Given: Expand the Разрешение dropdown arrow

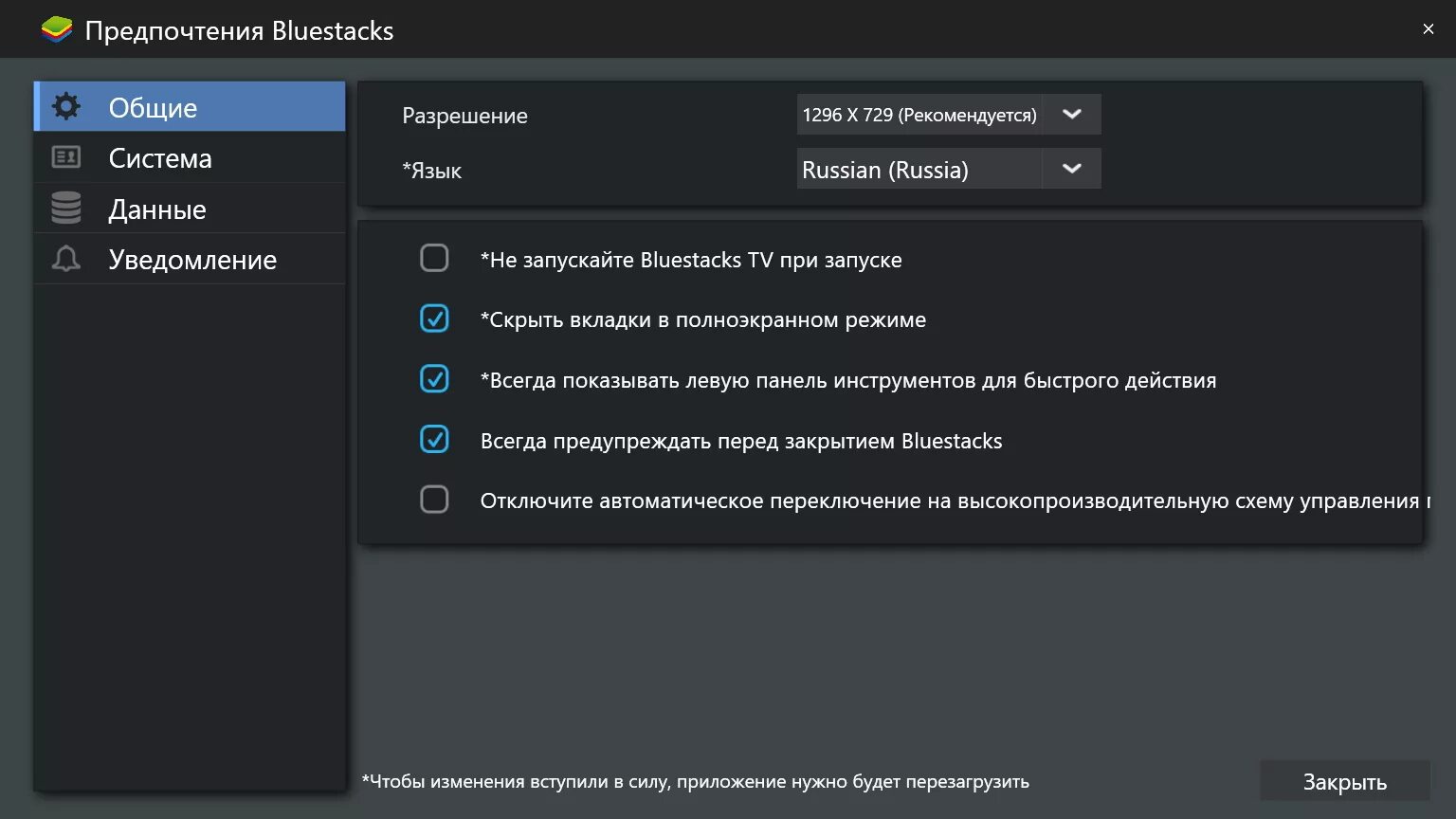Looking at the screenshot, I should [x=1071, y=115].
